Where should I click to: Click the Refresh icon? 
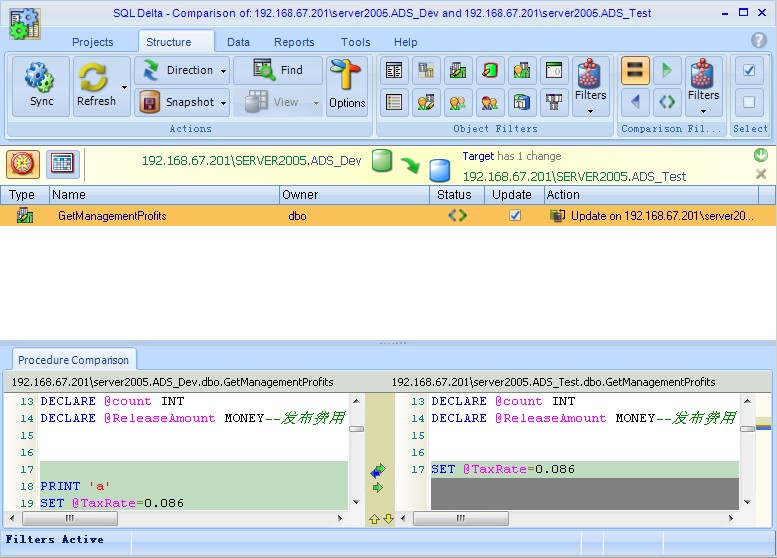(95, 79)
